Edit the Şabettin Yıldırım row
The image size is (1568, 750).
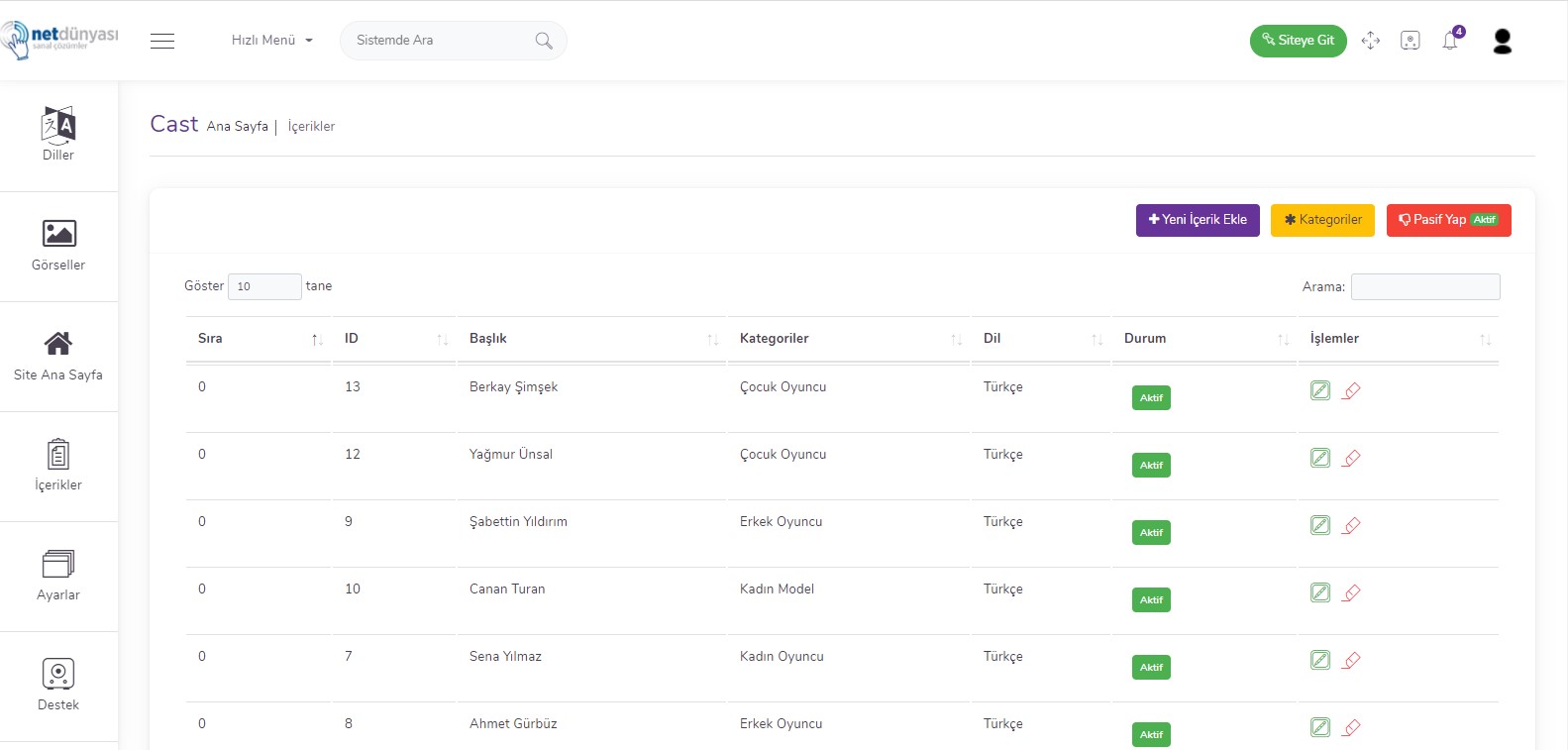[x=1320, y=525]
